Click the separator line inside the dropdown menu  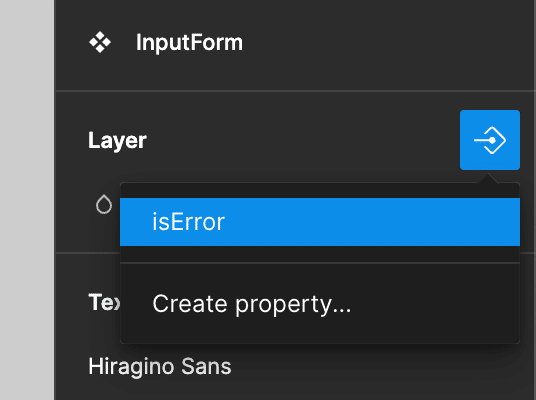(320, 263)
